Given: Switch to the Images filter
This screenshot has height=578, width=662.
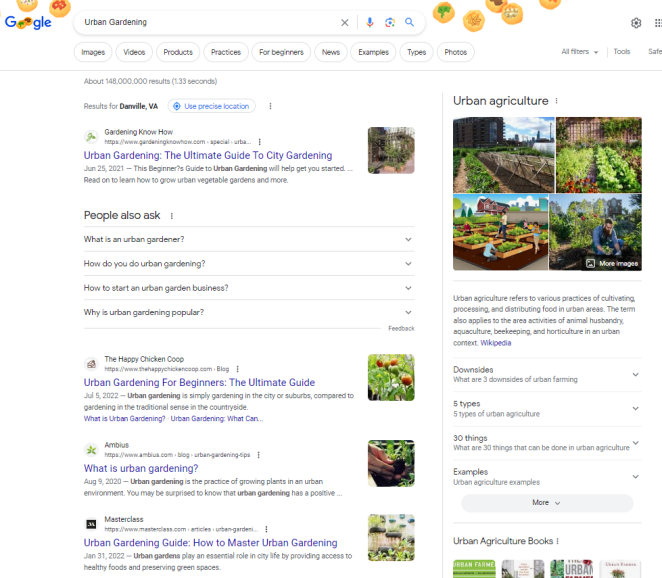Looking at the screenshot, I should [93, 52].
